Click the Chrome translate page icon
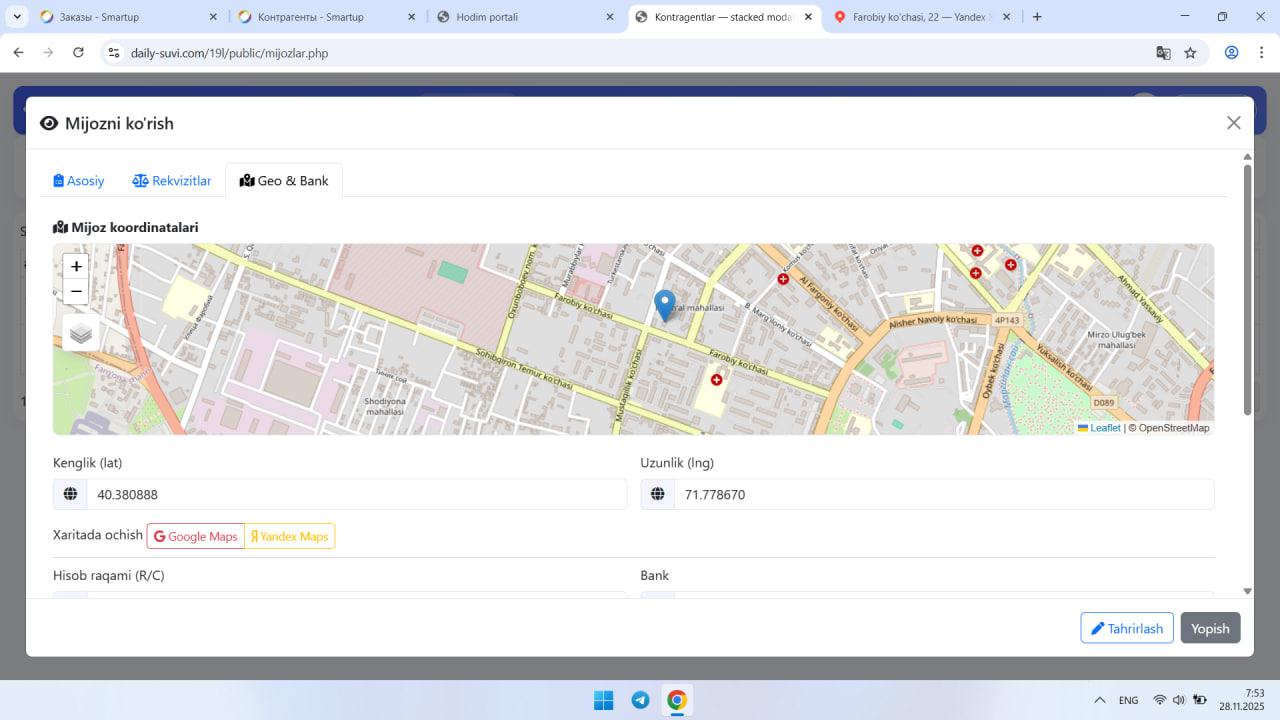This screenshot has width=1280, height=720. tap(1163, 53)
